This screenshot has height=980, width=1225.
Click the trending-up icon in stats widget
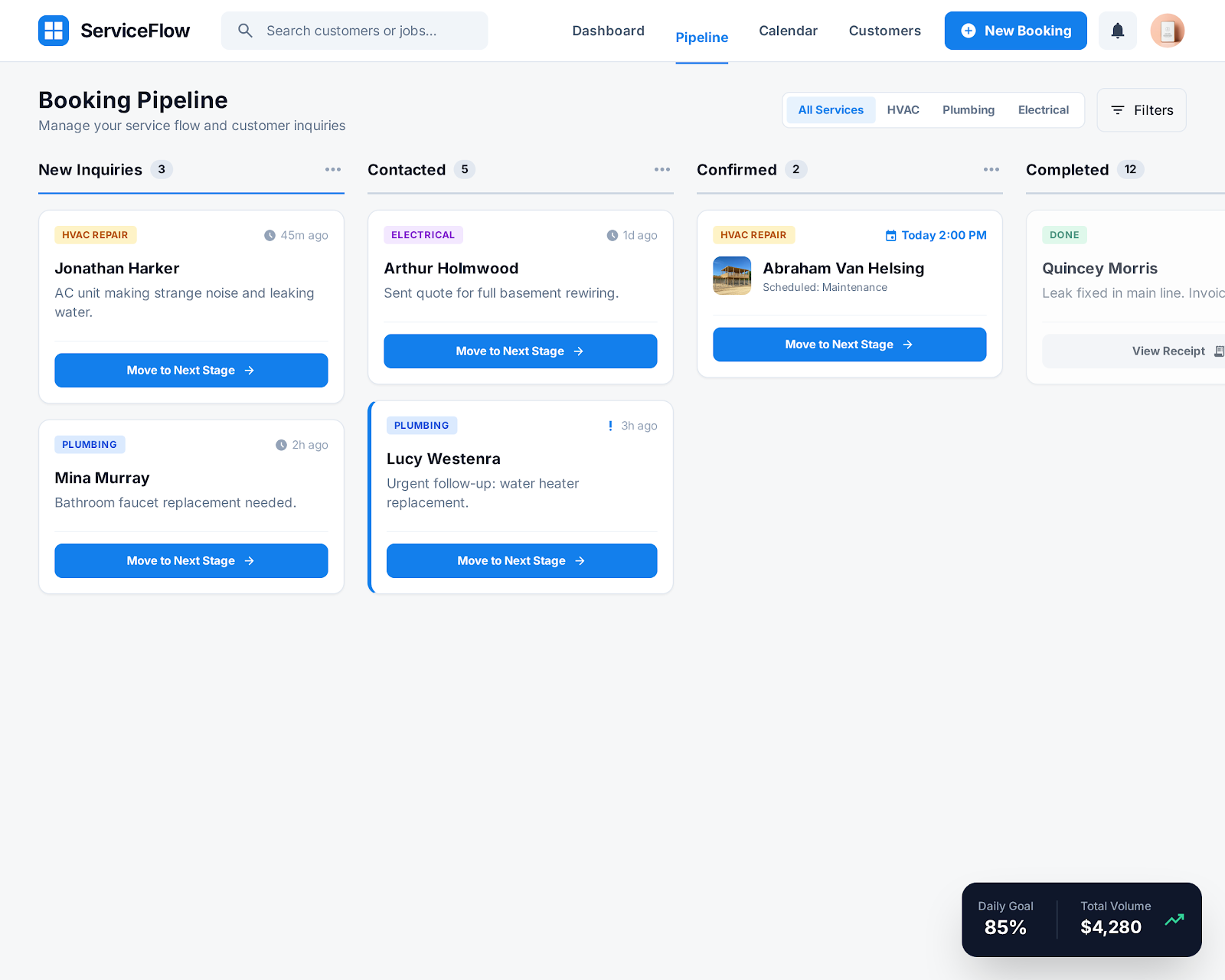coord(1174,920)
